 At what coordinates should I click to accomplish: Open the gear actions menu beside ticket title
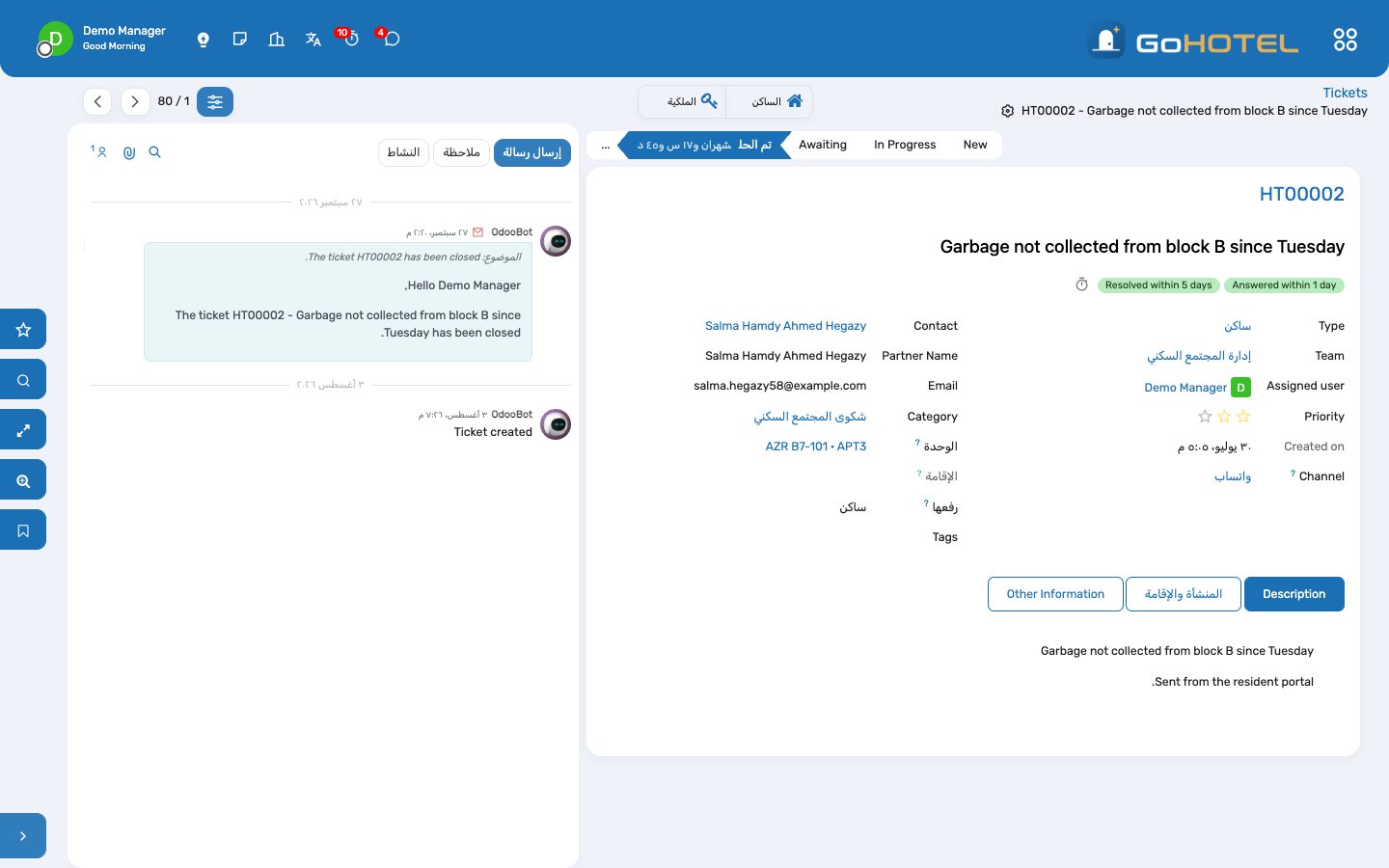(x=1007, y=111)
